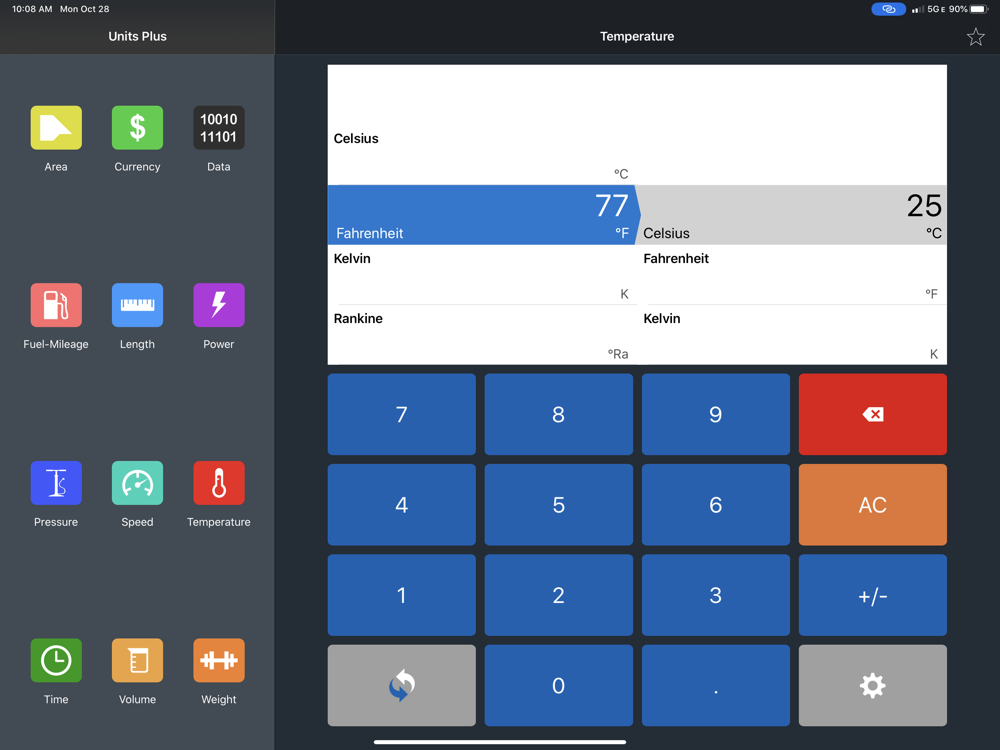Open the Weight converter
Screen dimensions: 1000x750
coord(219,660)
